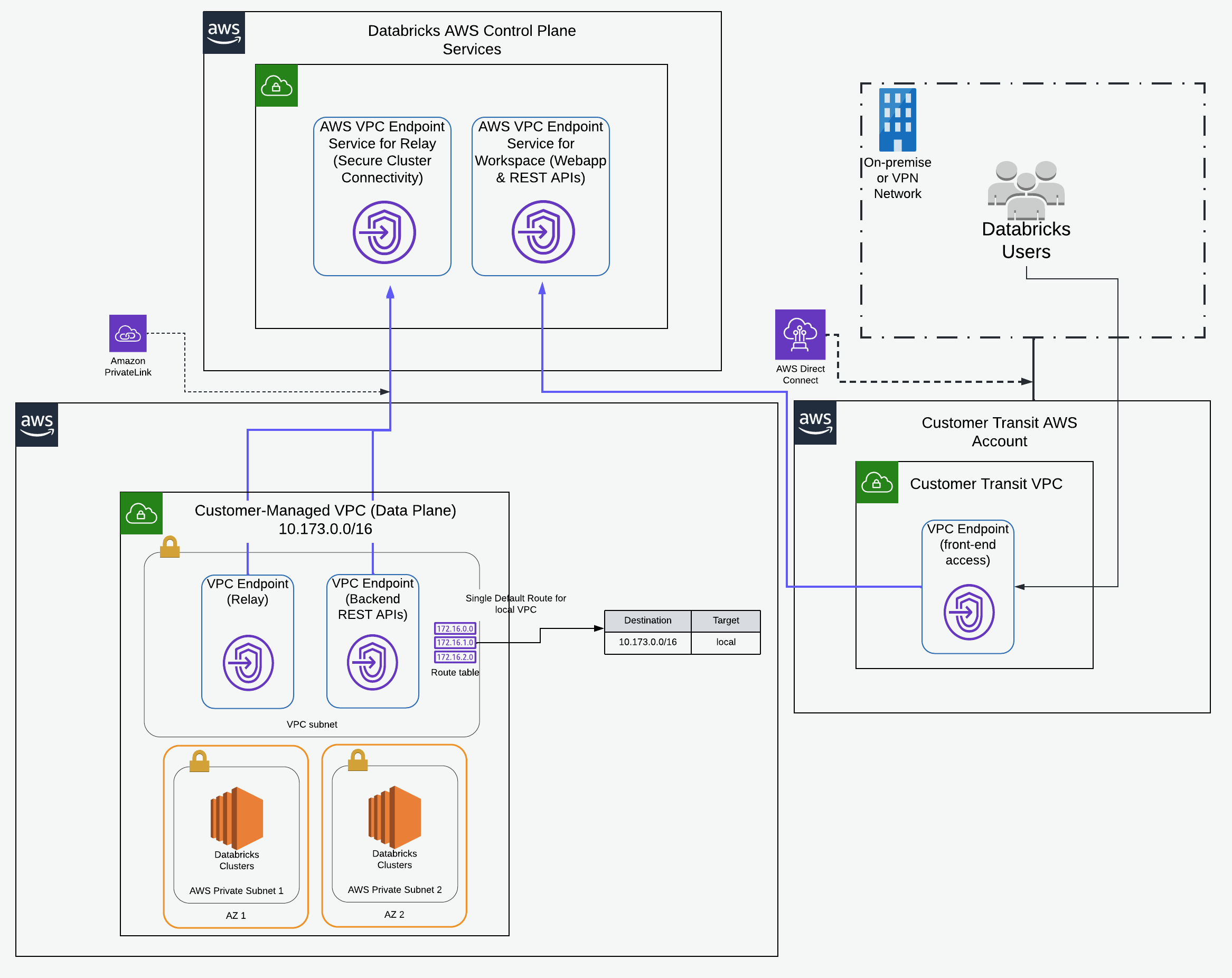The height and width of the screenshot is (978, 1232).
Task: Click the green cloud icon of Customer Transit VPC
Action: (x=877, y=483)
